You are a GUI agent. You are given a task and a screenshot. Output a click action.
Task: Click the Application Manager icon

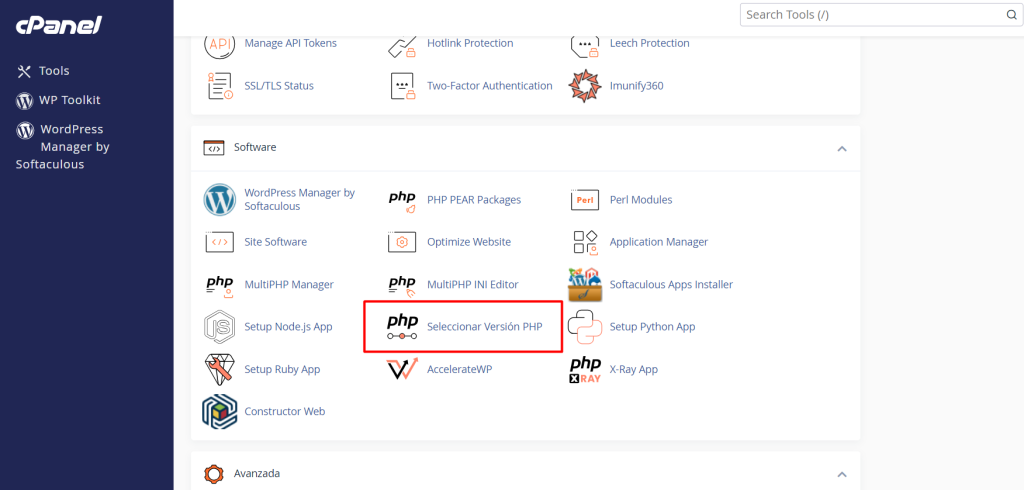[x=585, y=242]
